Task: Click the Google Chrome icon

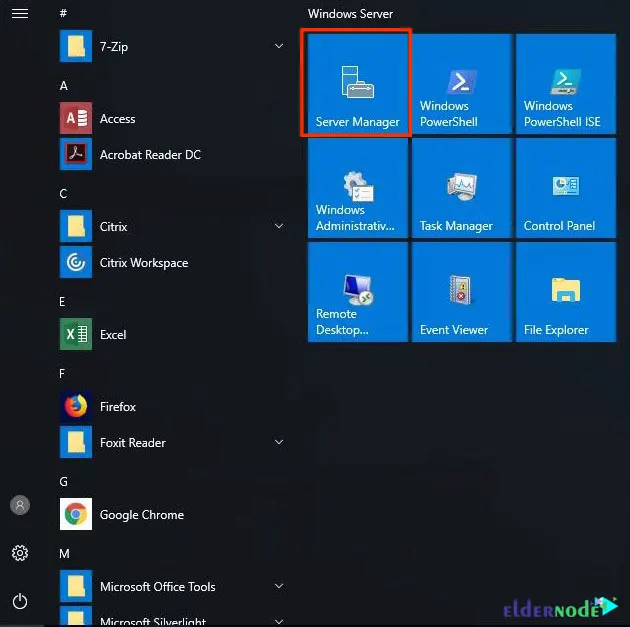Action: click(76, 514)
